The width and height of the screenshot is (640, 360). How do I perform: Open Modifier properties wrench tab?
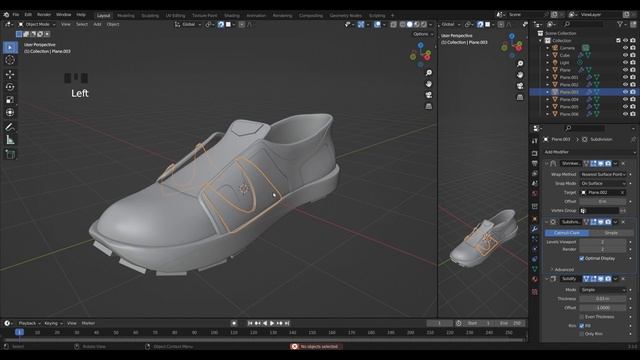click(x=535, y=229)
